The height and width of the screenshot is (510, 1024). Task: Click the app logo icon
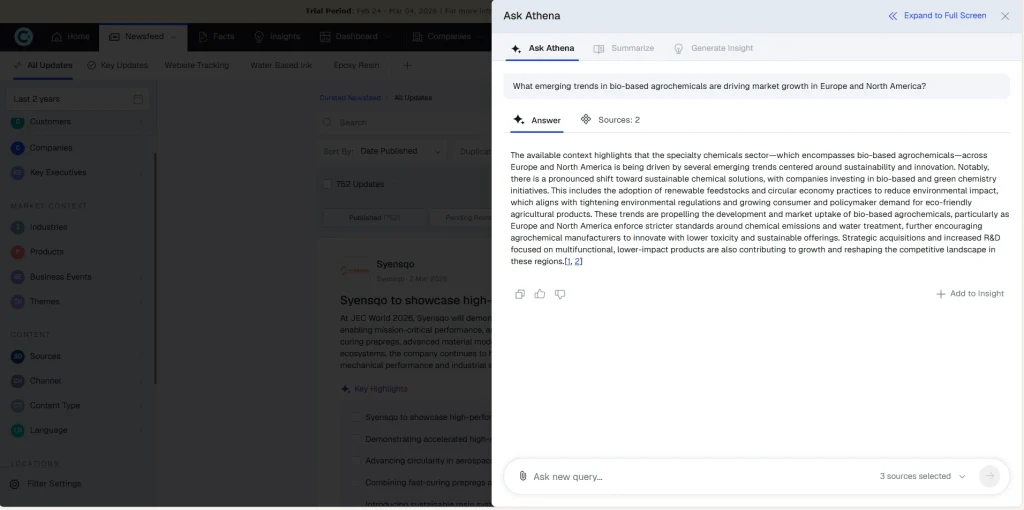click(x=24, y=37)
